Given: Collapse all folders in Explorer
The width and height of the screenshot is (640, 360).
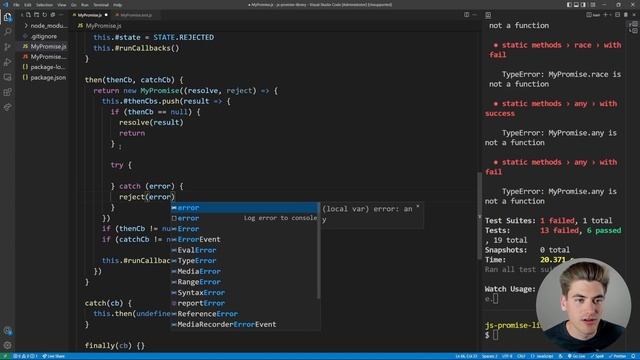Looking at the screenshot, I should (x=53, y=15).
